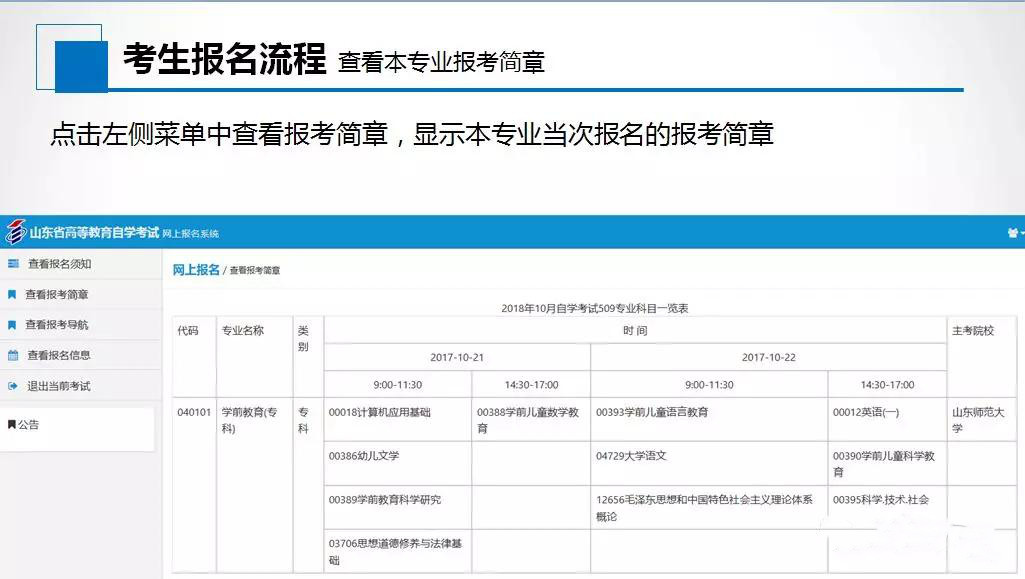Click the bookmark icon next to 公告
Image resolution: width=1025 pixels, height=579 pixels.
(10, 424)
